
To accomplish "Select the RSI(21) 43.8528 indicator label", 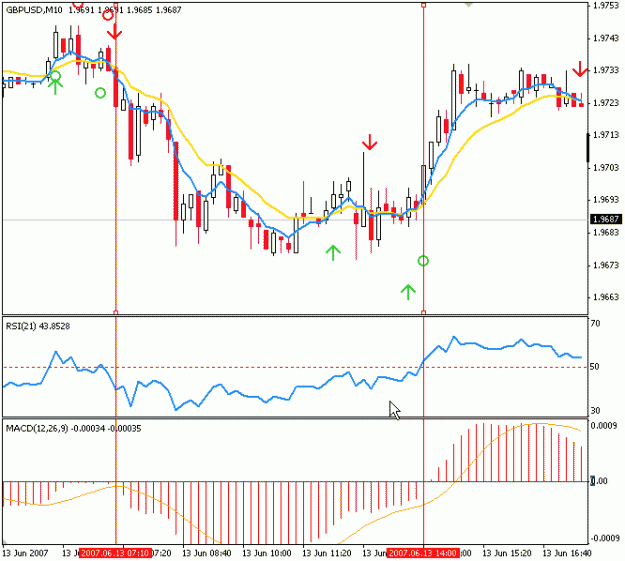I will coord(38,326).
